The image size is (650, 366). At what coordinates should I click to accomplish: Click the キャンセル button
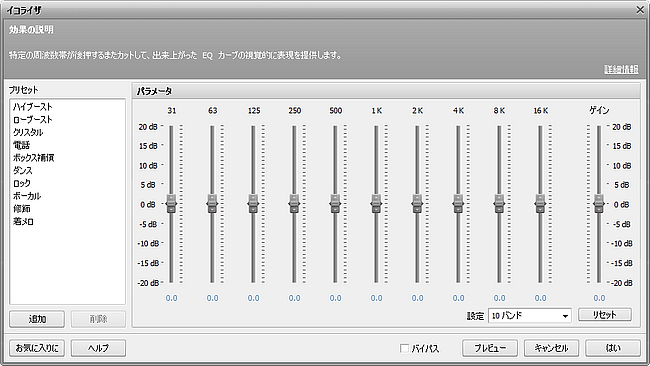551,348
